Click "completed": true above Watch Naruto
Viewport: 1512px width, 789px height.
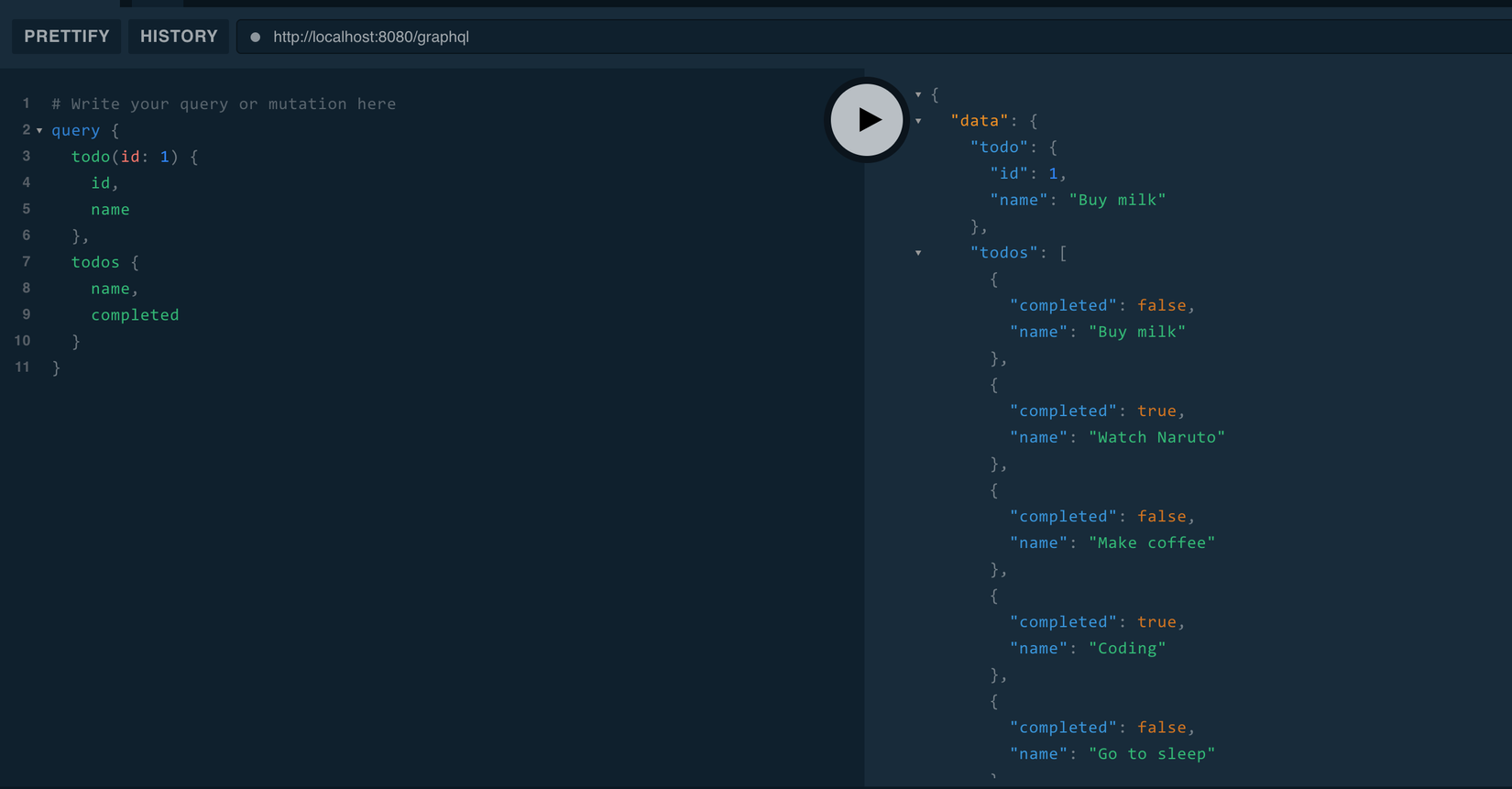[x=1098, y=411]
